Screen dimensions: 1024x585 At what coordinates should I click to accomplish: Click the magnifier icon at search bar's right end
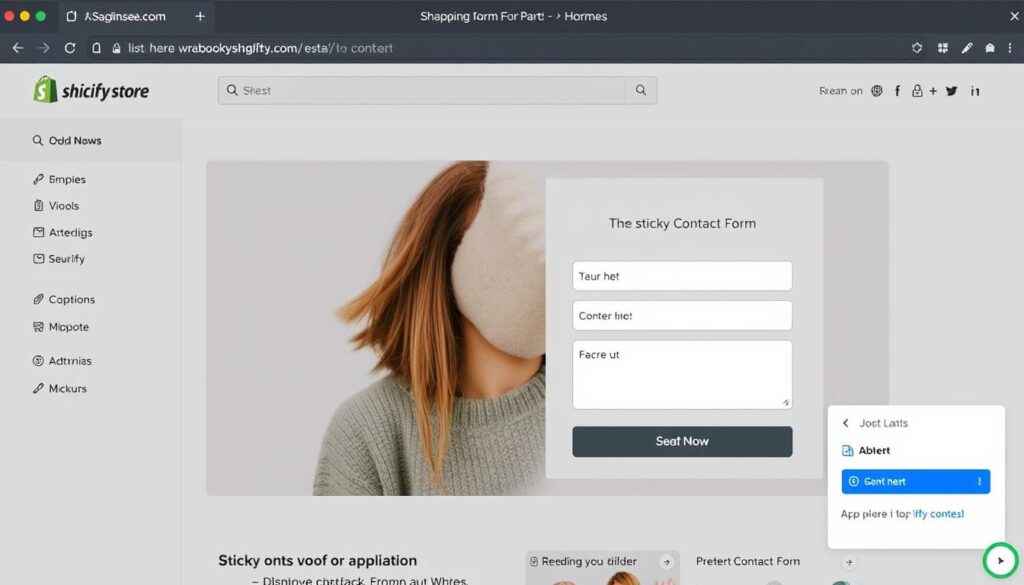click(x=641, y=90)
